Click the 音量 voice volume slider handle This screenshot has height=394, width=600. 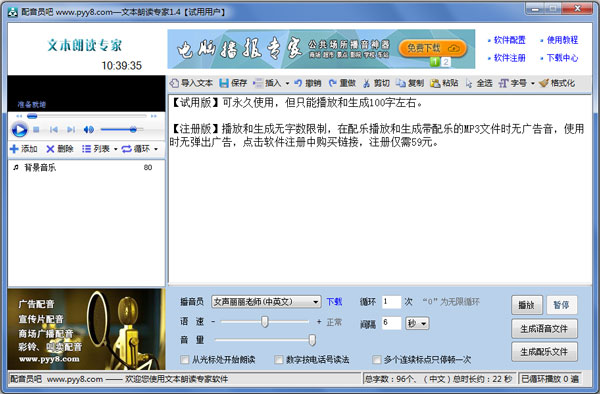[312, 340]
